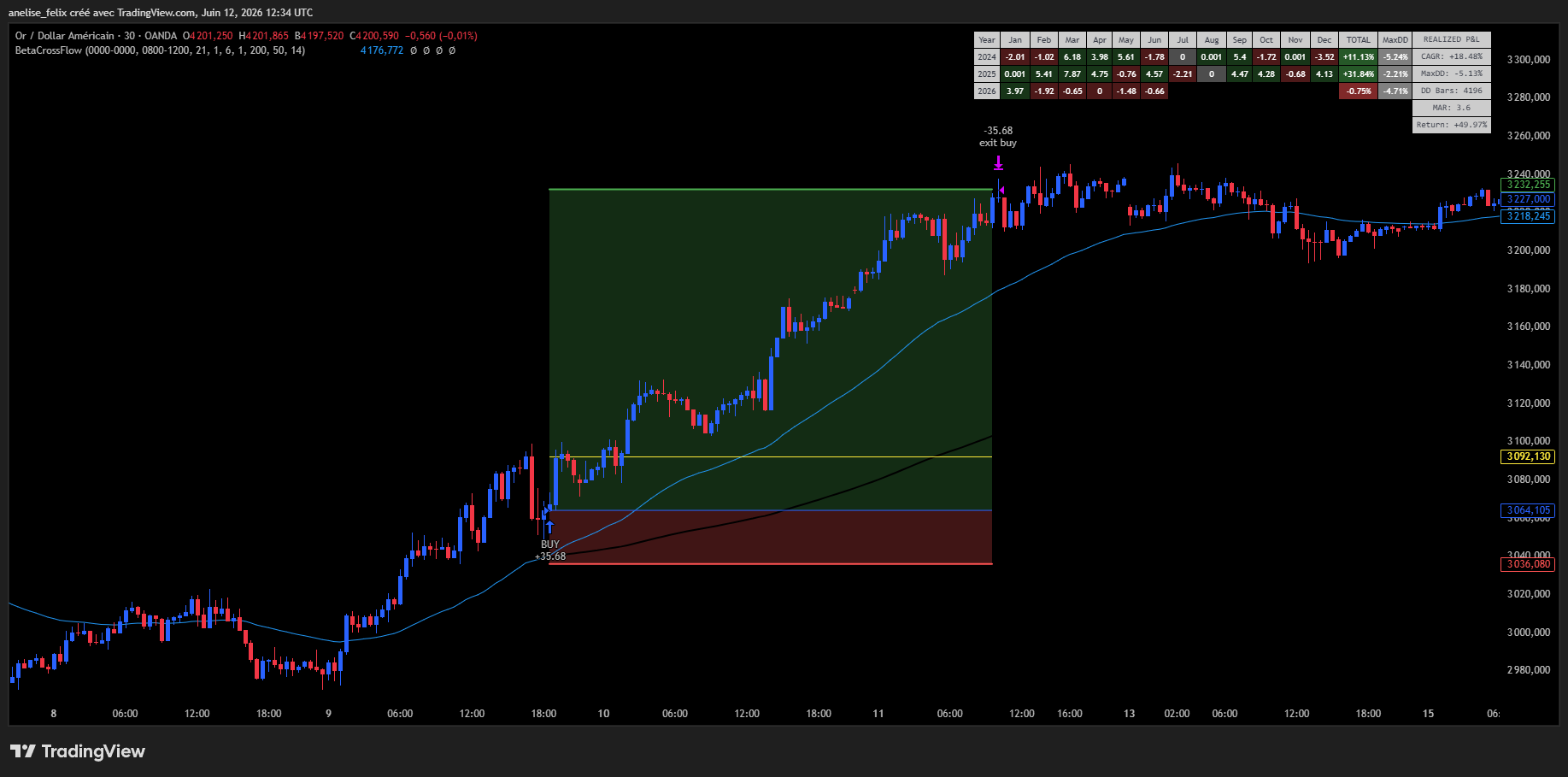1568x777 pixels.
Task: Click the blue price label 3227,000
Action: [1528, 199]
